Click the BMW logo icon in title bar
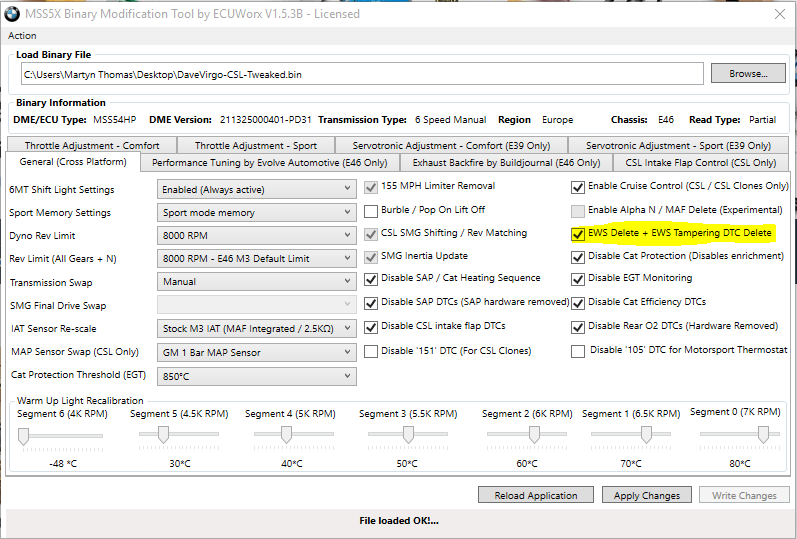Screen dimensions: 797x539 click(x=12, y=14)
